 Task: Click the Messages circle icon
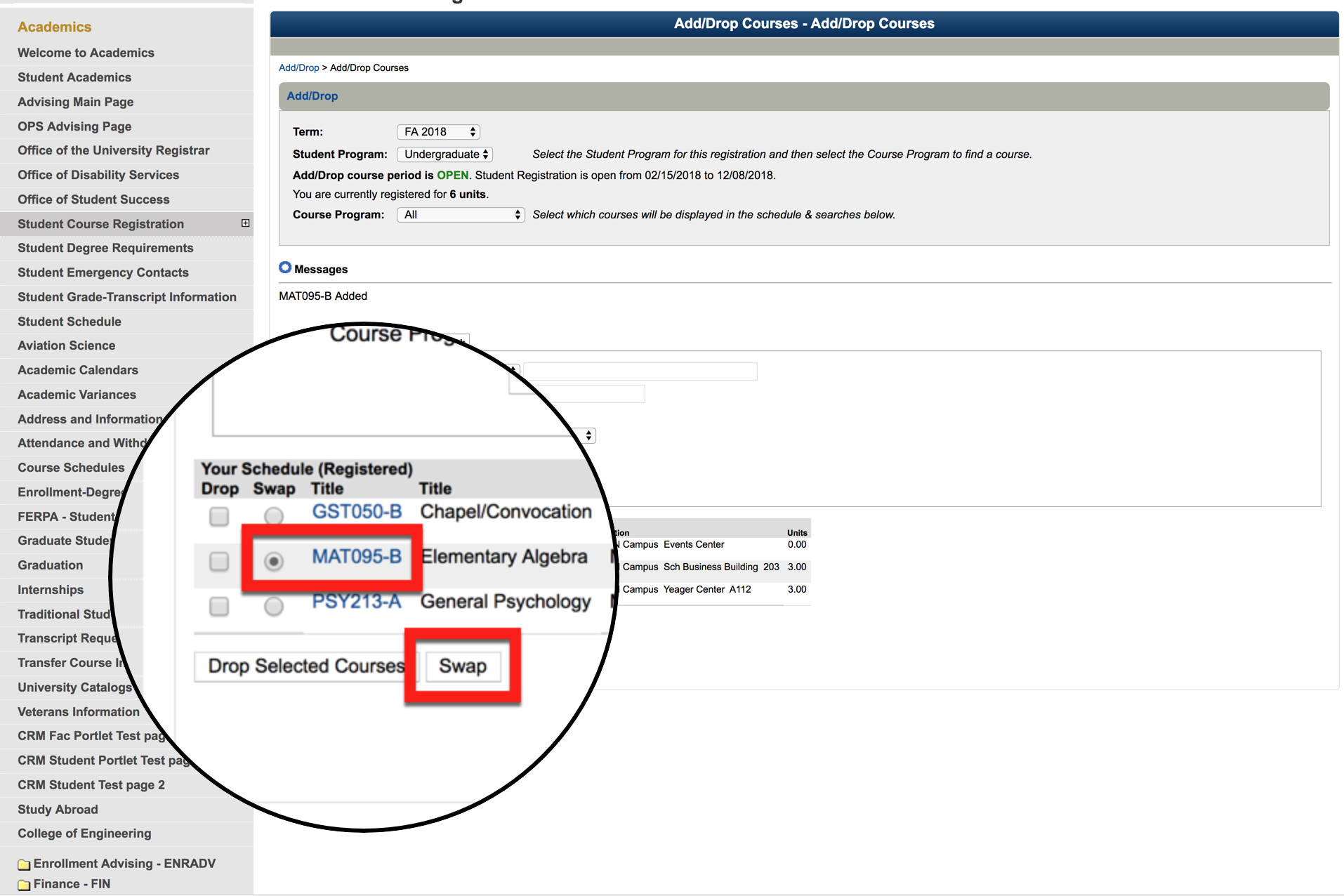285,268
